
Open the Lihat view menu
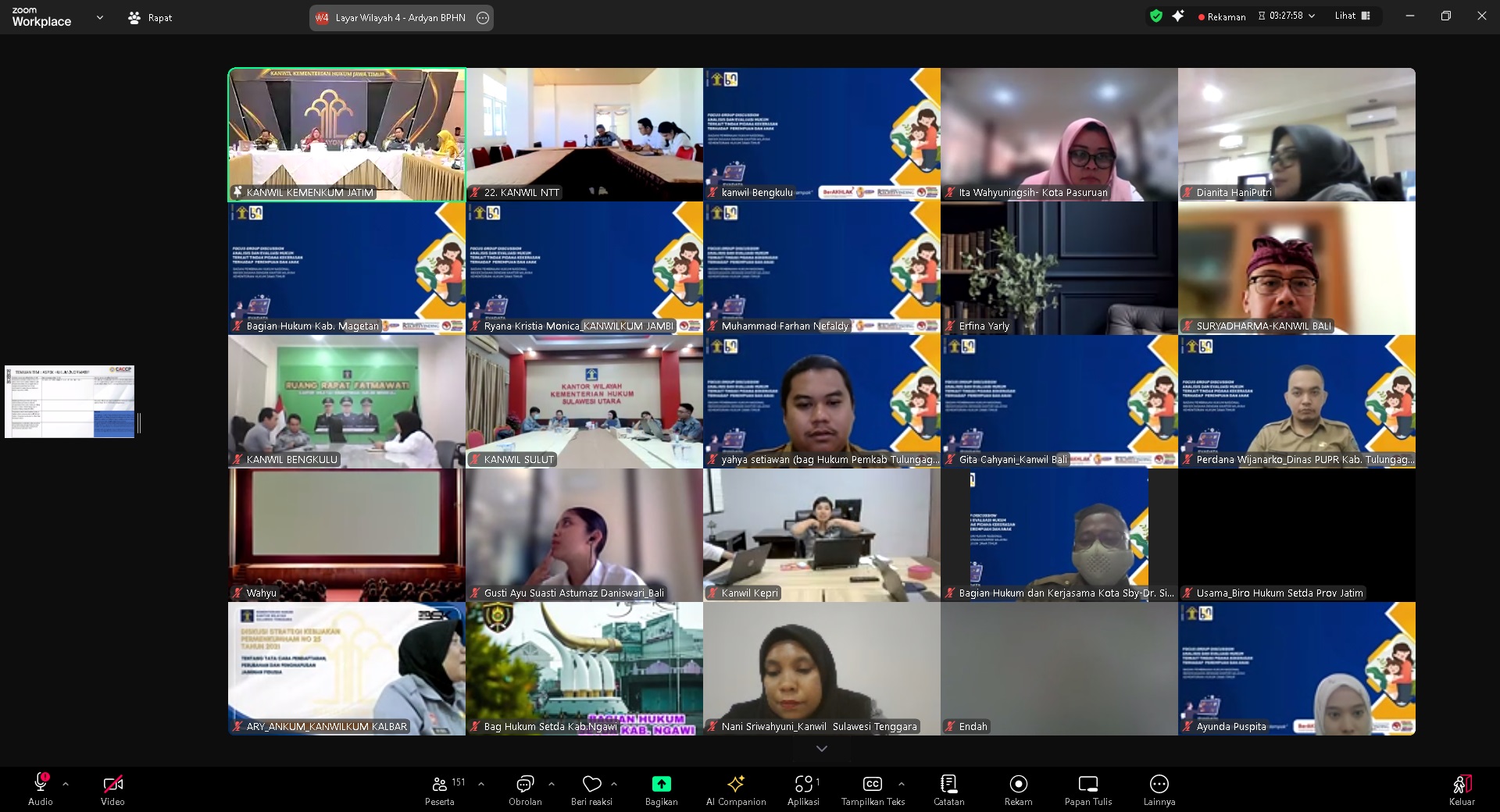click(x=1352, y=16)
